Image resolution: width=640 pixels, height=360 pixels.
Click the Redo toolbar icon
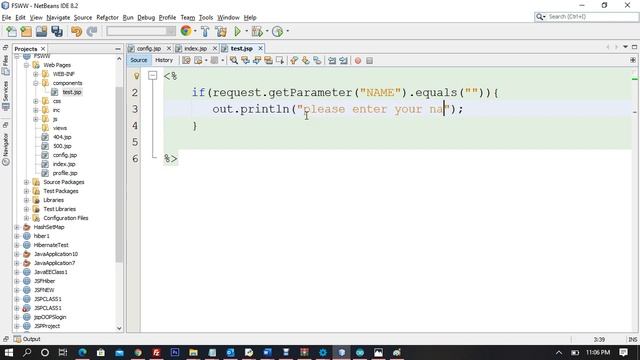[x=92, y=31]
